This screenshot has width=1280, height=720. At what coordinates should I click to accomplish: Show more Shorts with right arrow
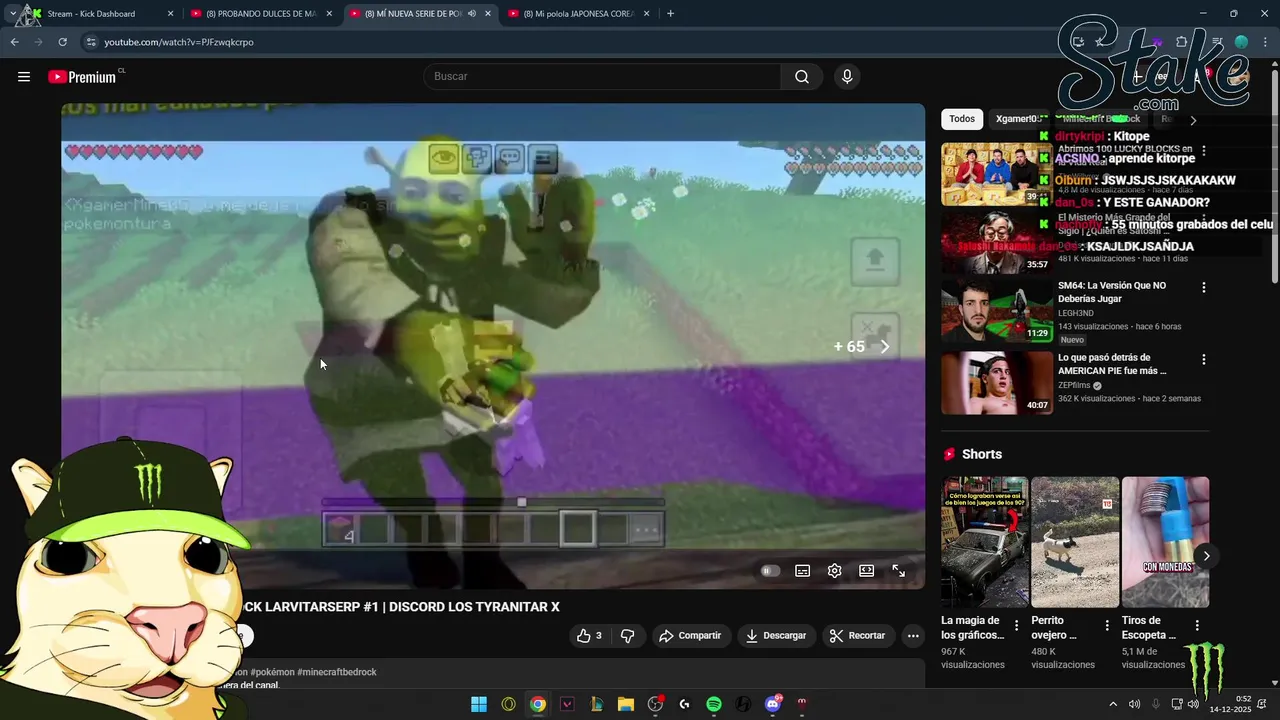click(1206, 556)
